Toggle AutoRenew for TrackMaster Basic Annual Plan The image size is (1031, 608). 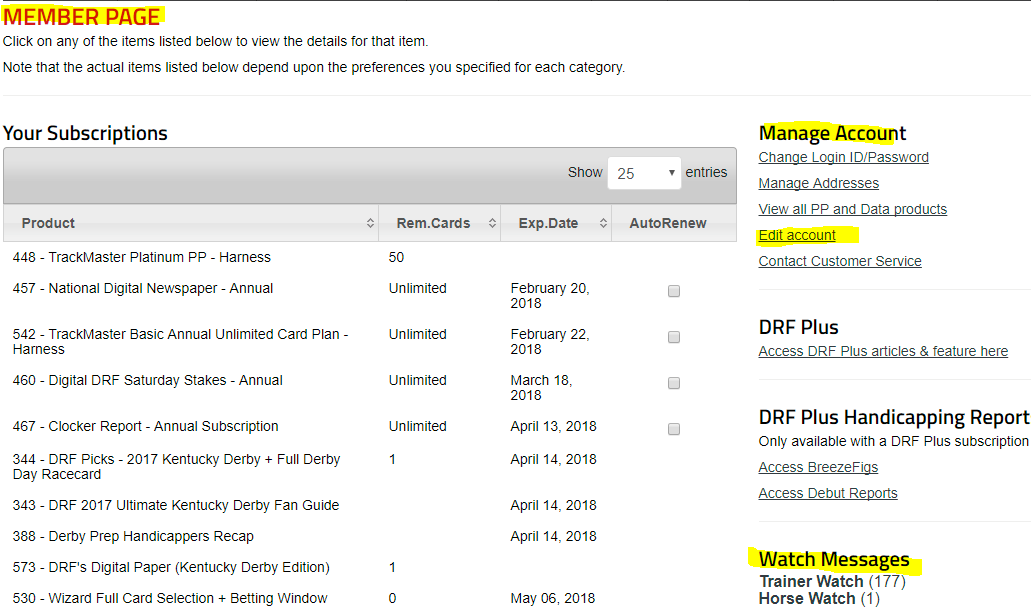tap(674, 337)
